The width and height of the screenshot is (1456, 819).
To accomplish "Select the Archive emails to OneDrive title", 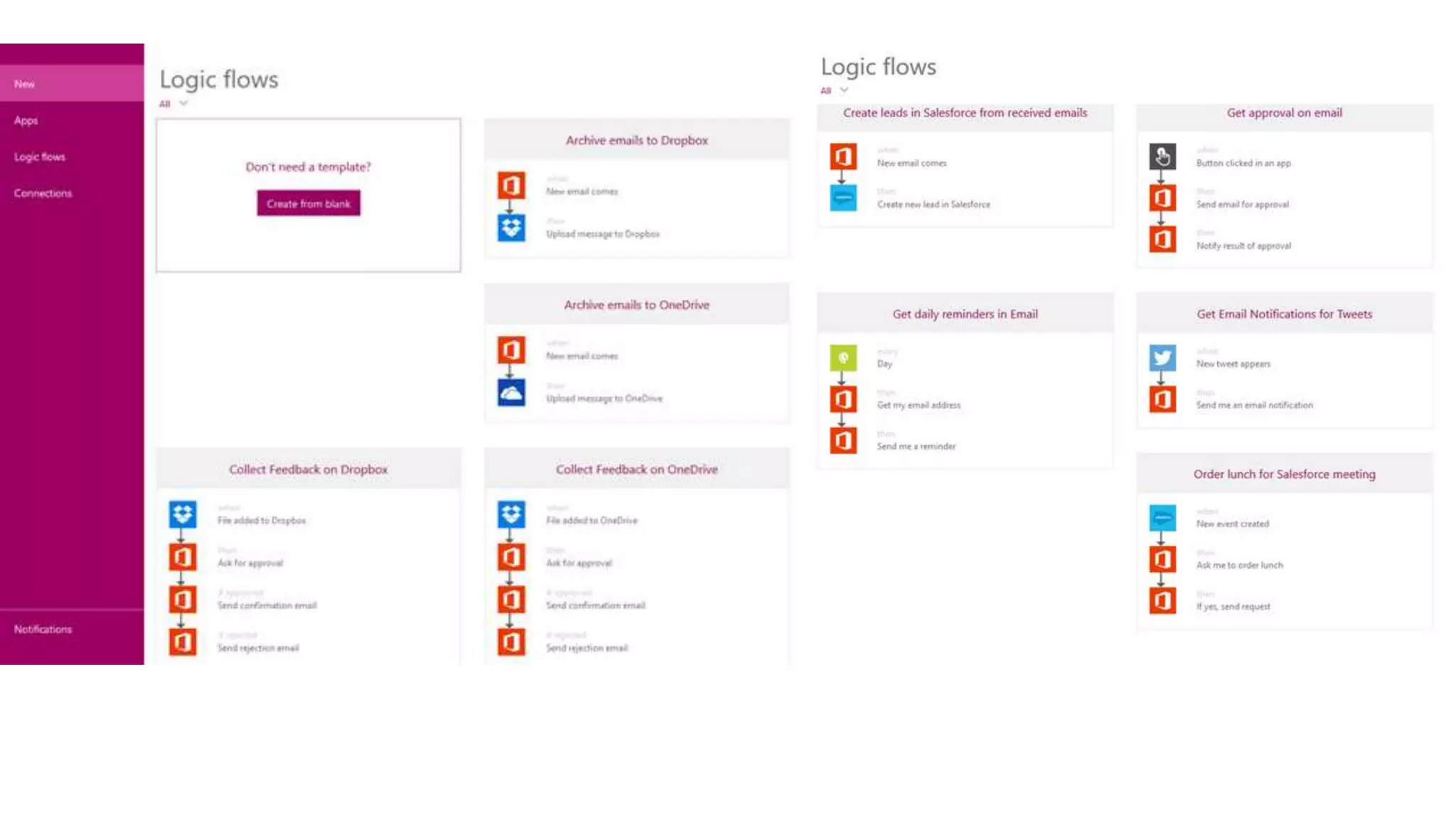I will [x=636, y=305].
